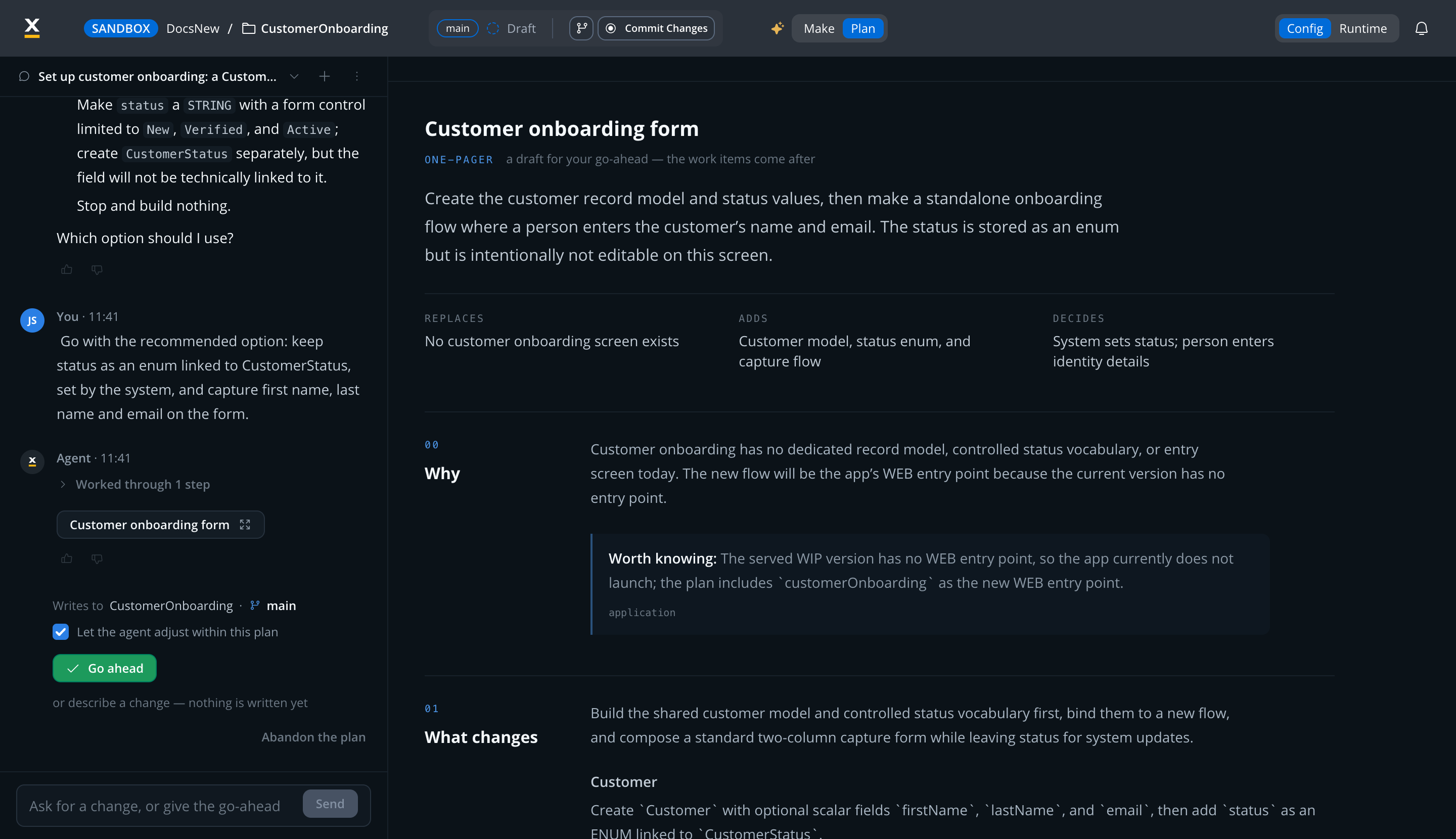Open DocsNew breadcrumb
Image resolution: width=1456 pixels, height=839 pixels.
coord(193,28)
